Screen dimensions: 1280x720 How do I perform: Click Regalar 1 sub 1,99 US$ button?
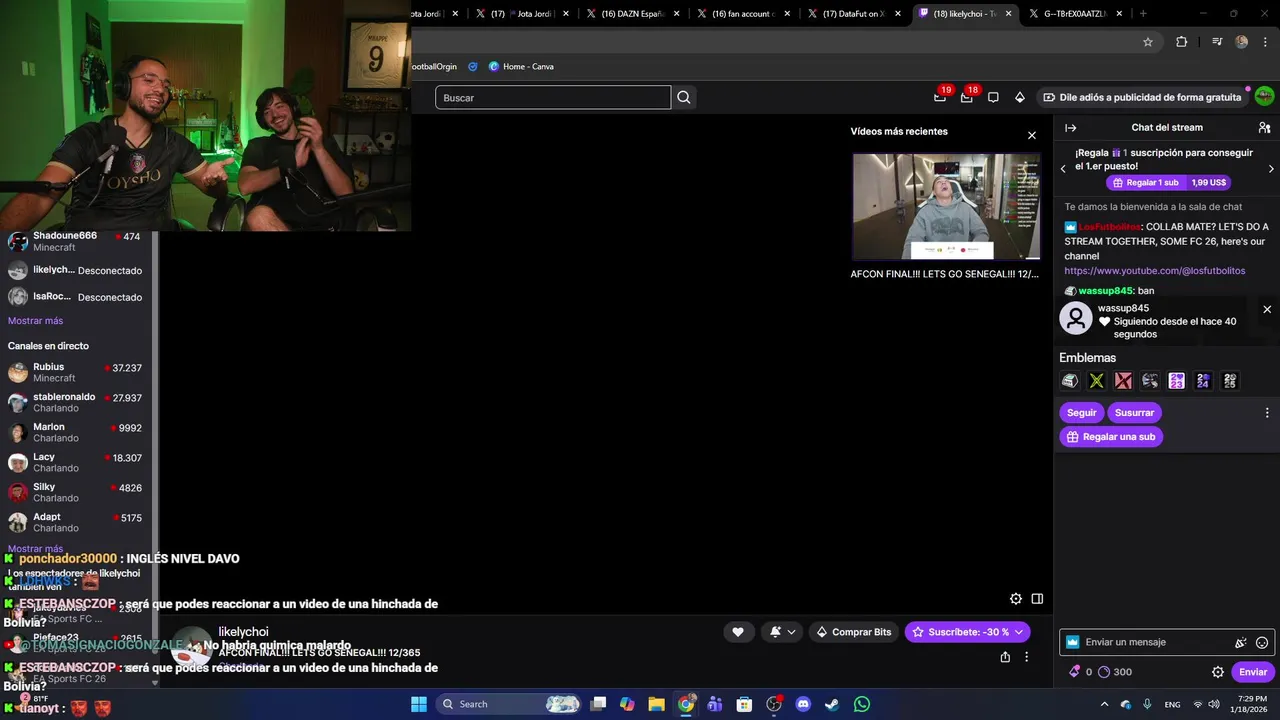(1169, 183)
